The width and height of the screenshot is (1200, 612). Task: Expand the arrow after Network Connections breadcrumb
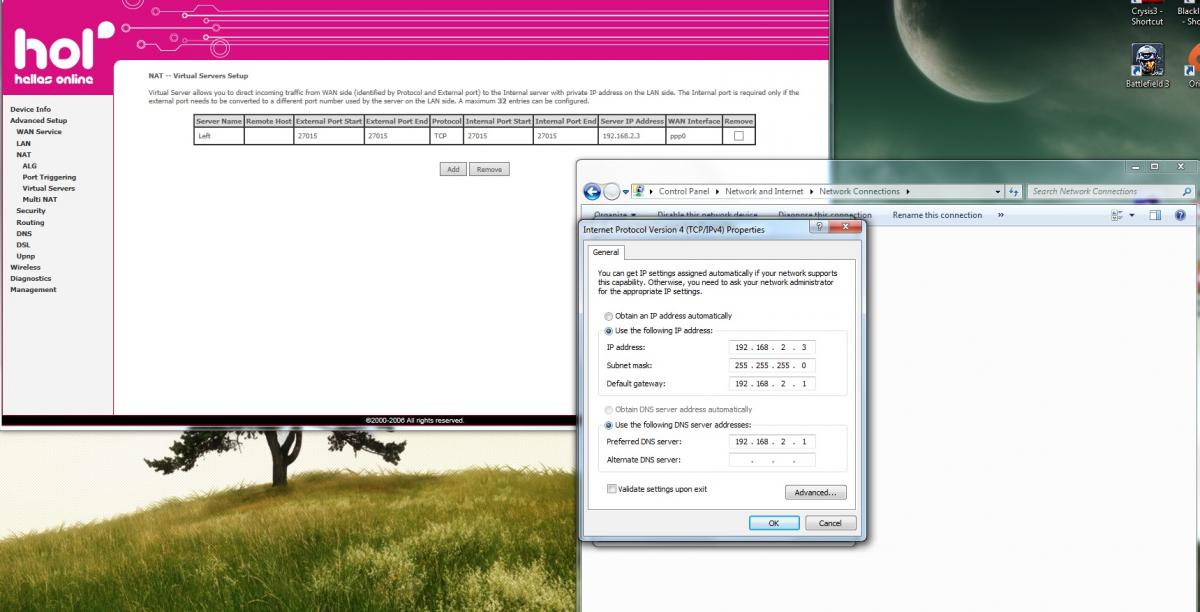click(x=908, y=191)
